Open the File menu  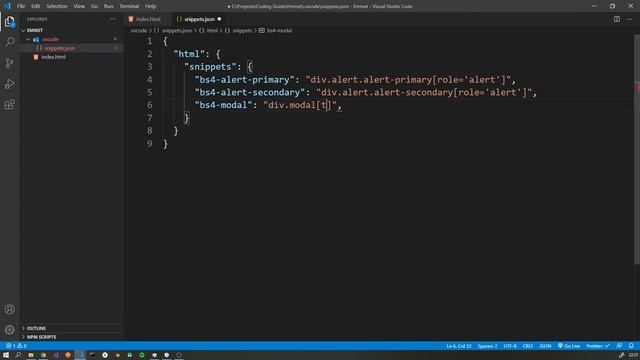tap(21, 6)
